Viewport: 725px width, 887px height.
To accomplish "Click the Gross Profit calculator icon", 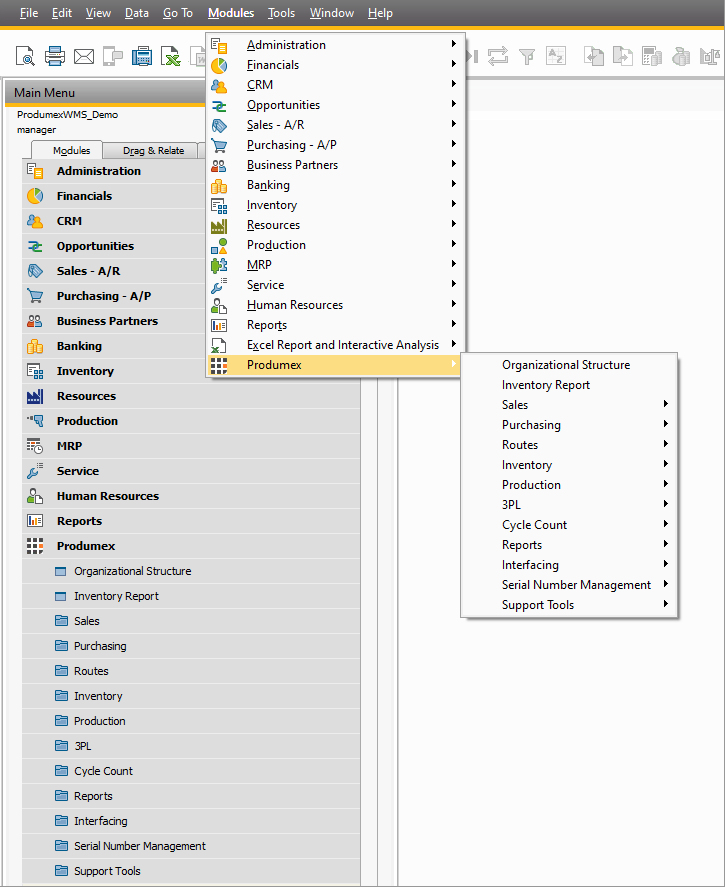I will (652, 56).
